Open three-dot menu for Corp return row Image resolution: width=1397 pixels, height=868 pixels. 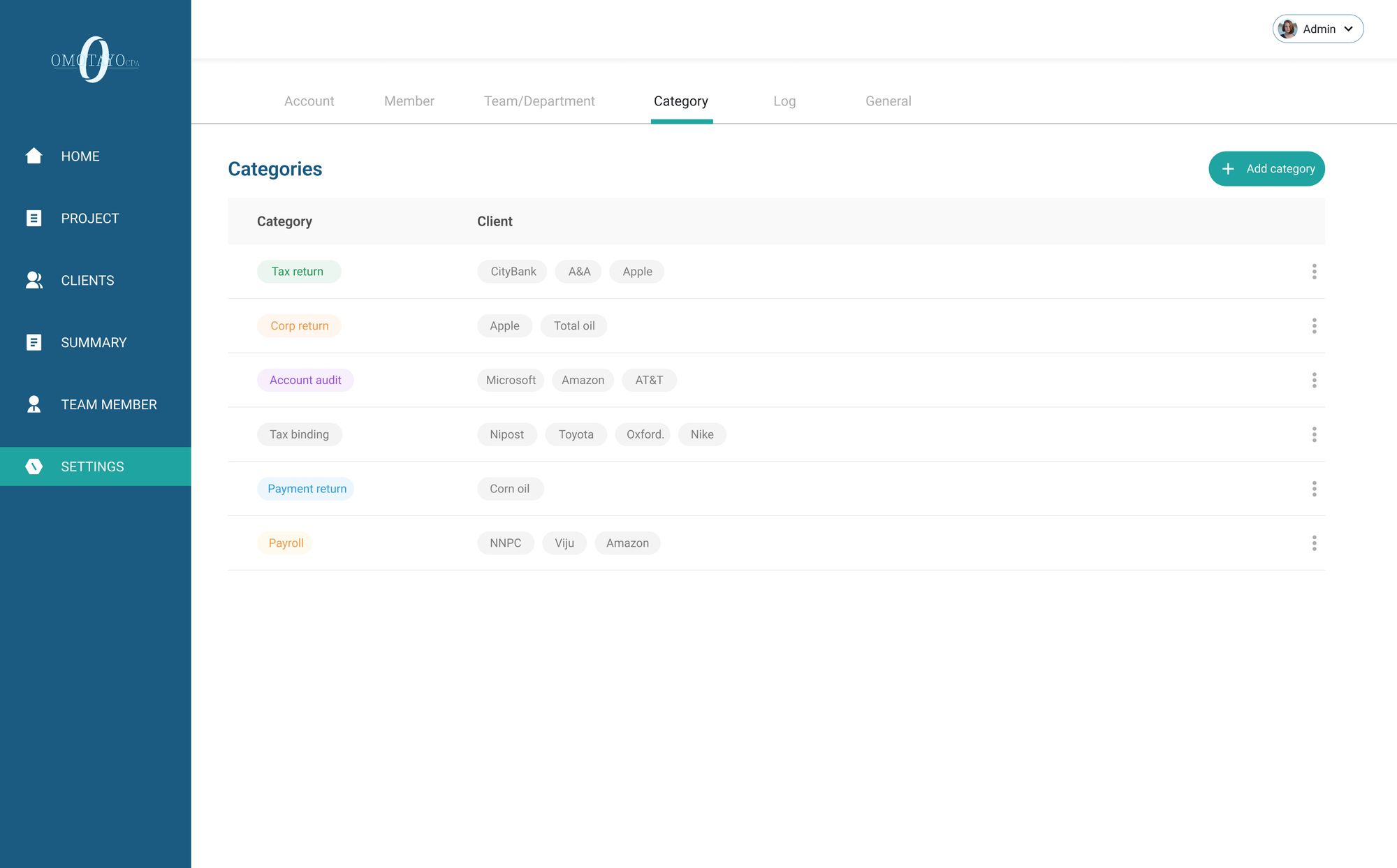click(1314, 325)
